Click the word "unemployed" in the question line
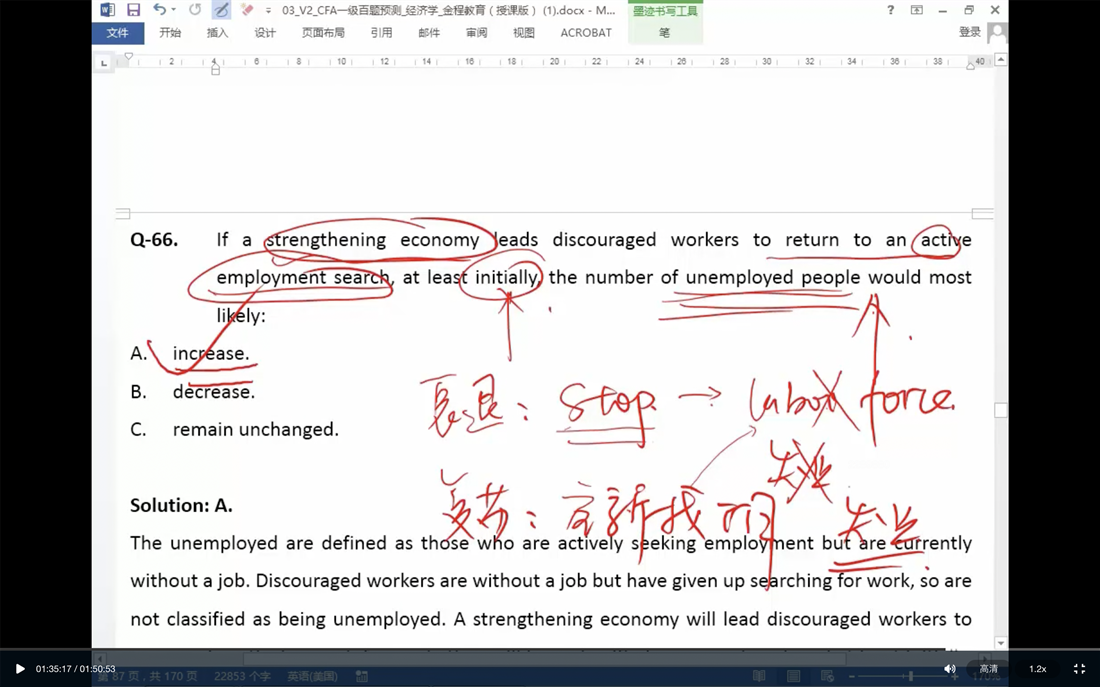This screenshot has height=687, width=1100. (739, 278)
